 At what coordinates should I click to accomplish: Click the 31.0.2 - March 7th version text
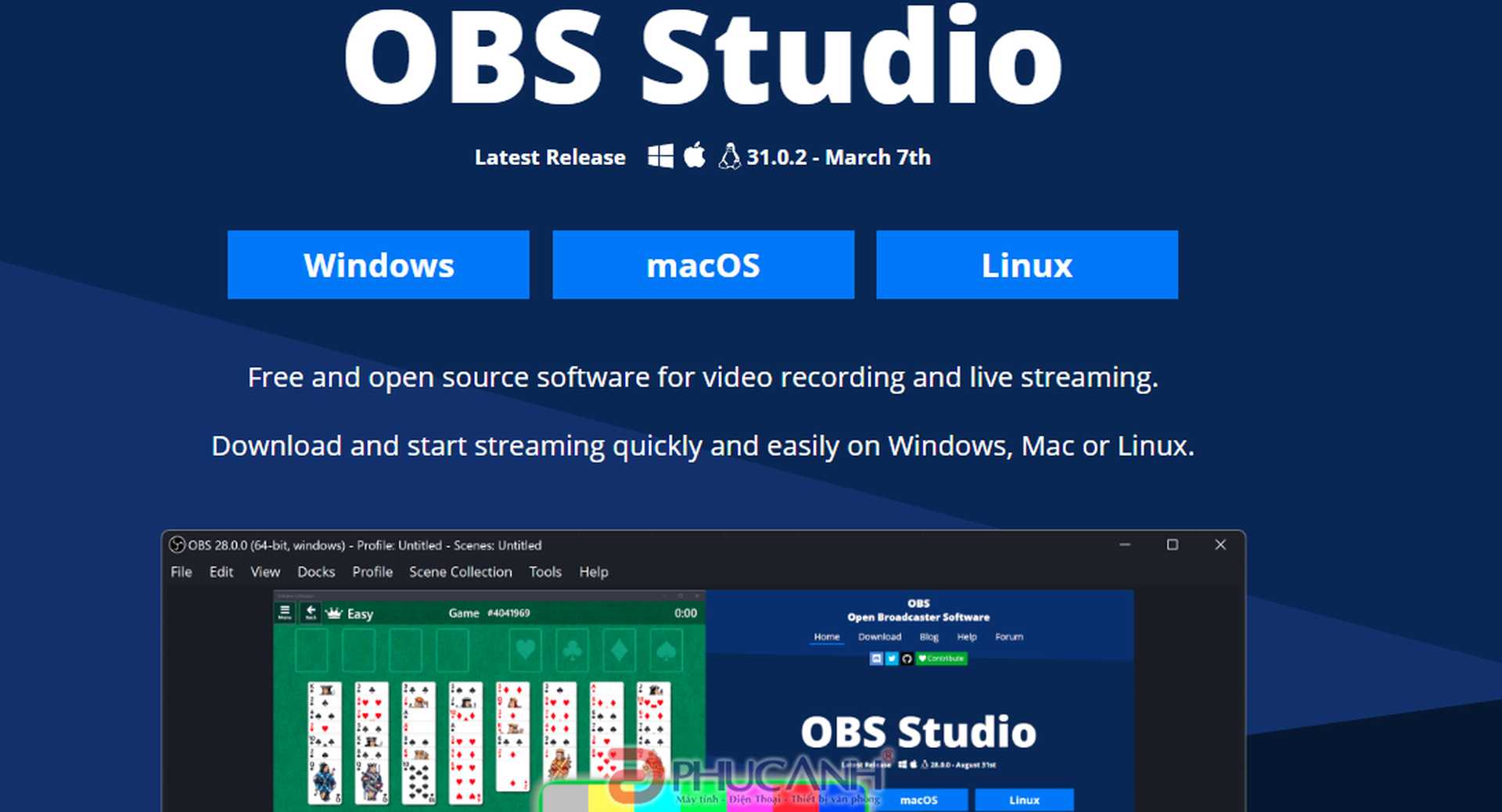[839, 157]
